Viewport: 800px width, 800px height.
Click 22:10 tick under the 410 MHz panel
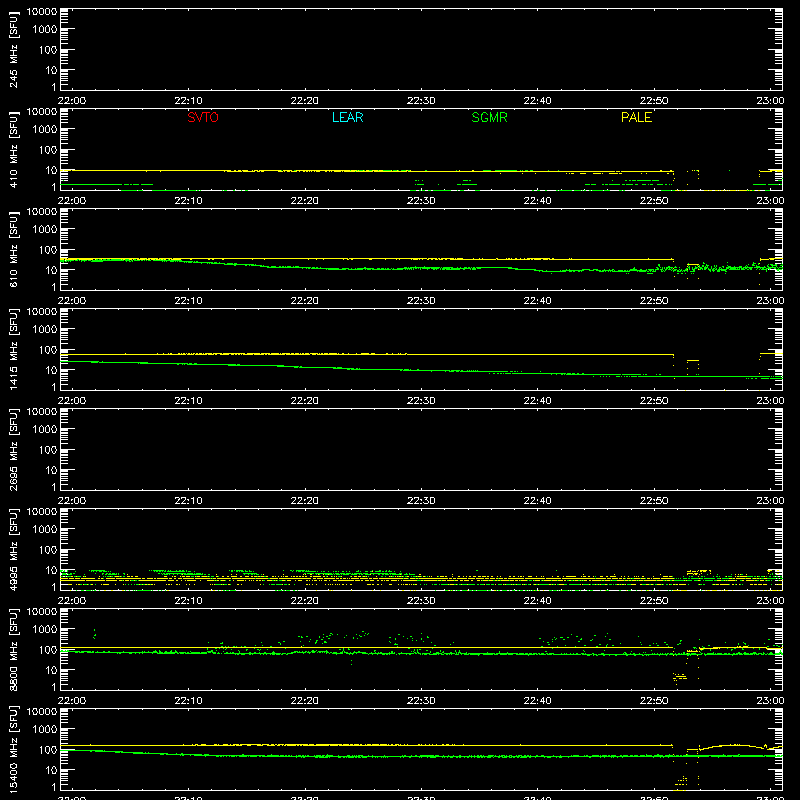click(188, 201)
